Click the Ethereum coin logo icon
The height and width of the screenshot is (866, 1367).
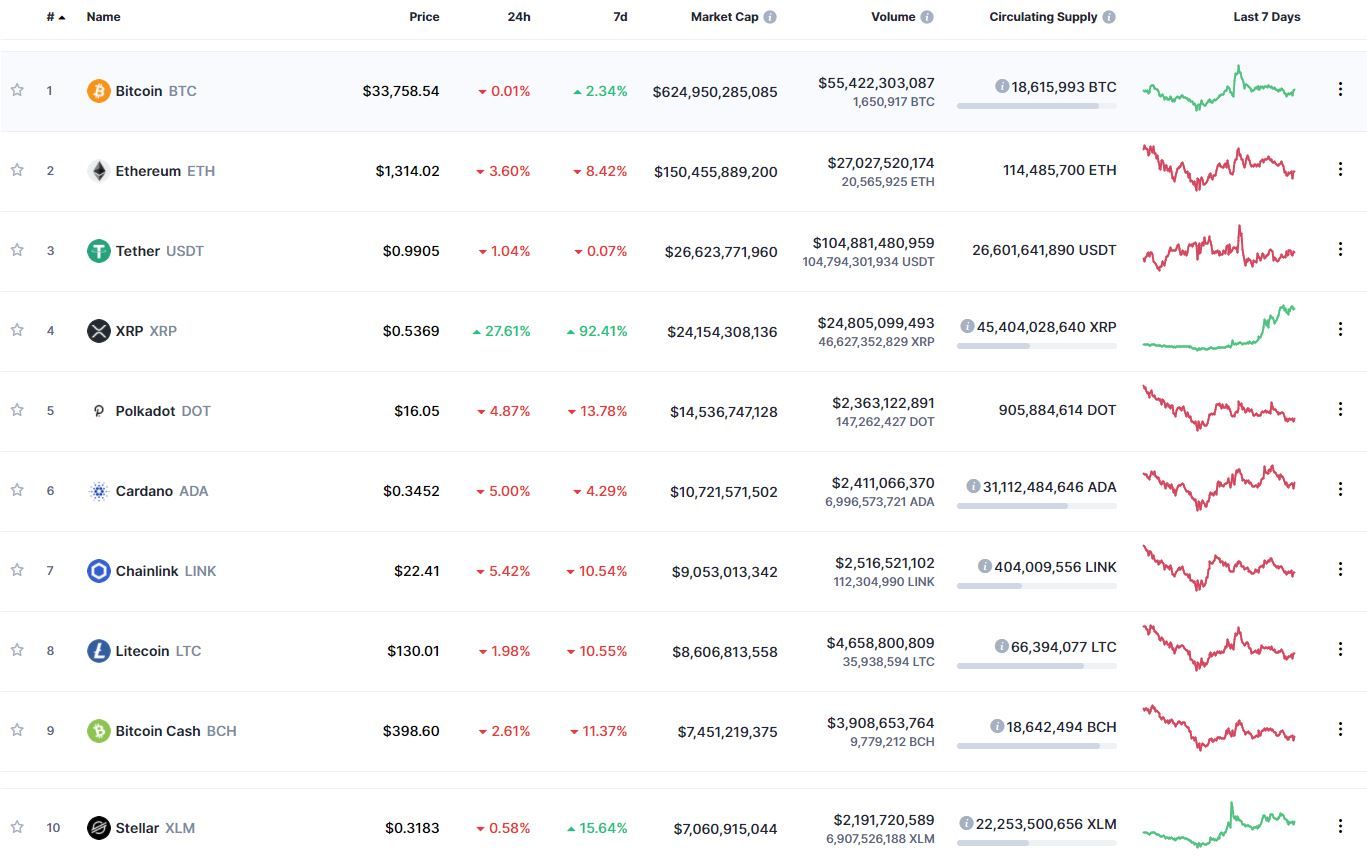(98, 171)
